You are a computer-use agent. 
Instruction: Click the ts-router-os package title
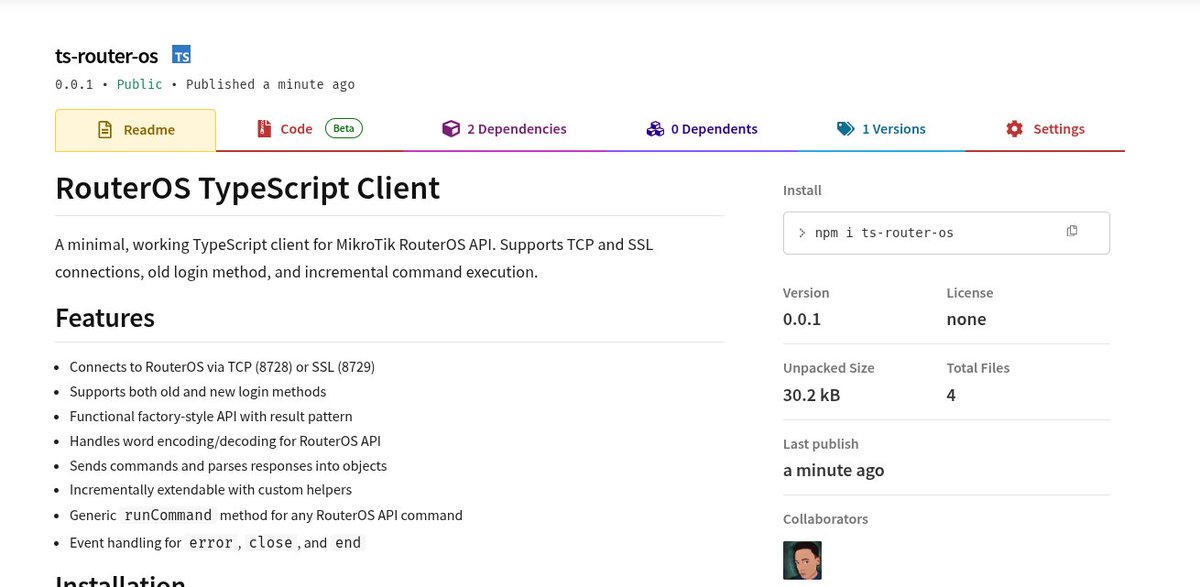tap(107, 55)
